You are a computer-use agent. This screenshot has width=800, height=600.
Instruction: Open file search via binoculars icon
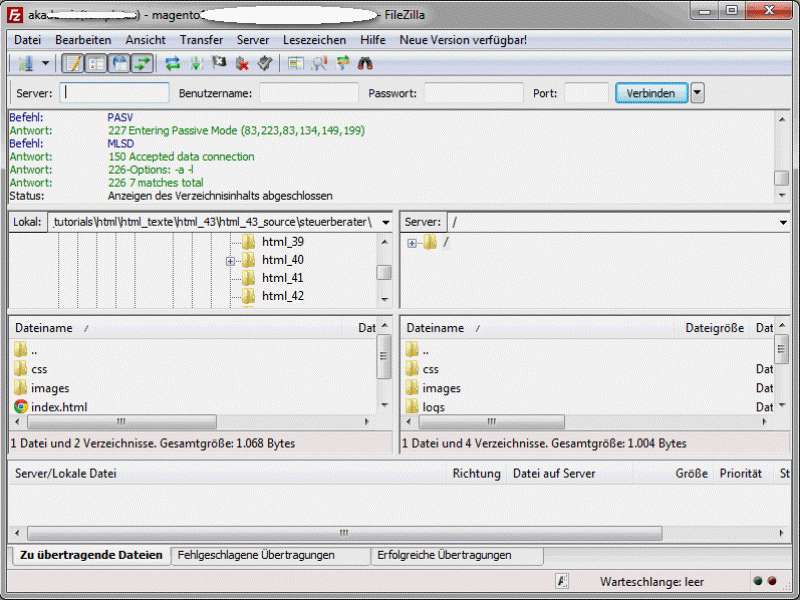point(365,64)
